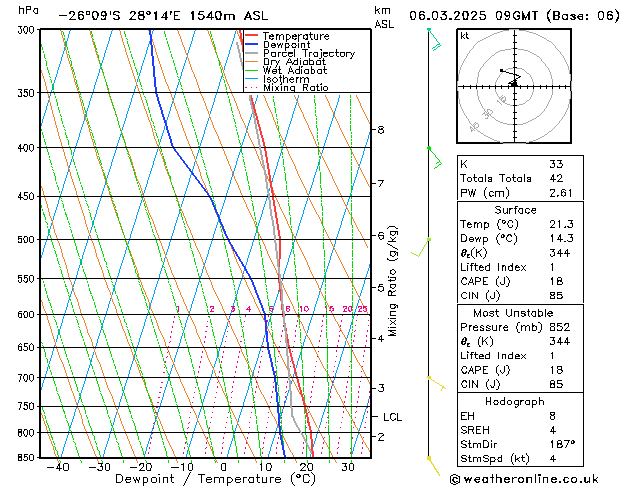Open the weatheronline.co.uk link
The image size is (629, 486).
(538, 478)
